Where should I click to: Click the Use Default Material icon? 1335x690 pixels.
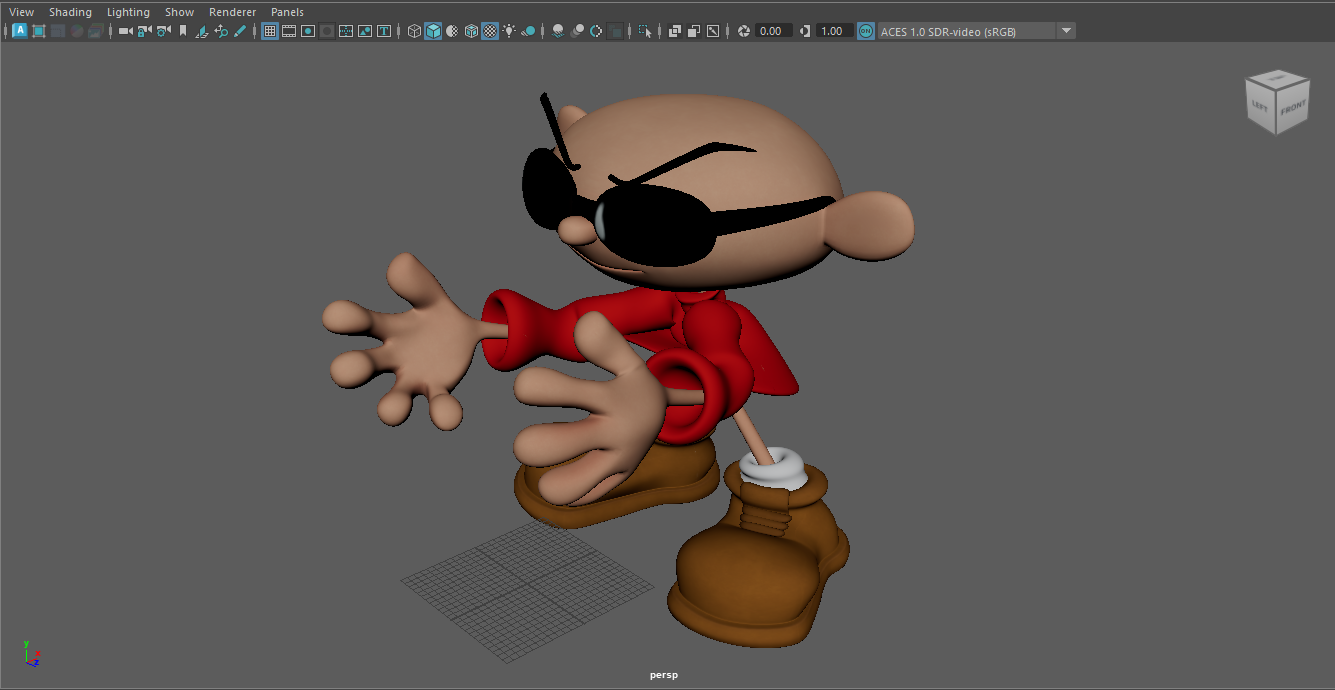tap(452, 31)
